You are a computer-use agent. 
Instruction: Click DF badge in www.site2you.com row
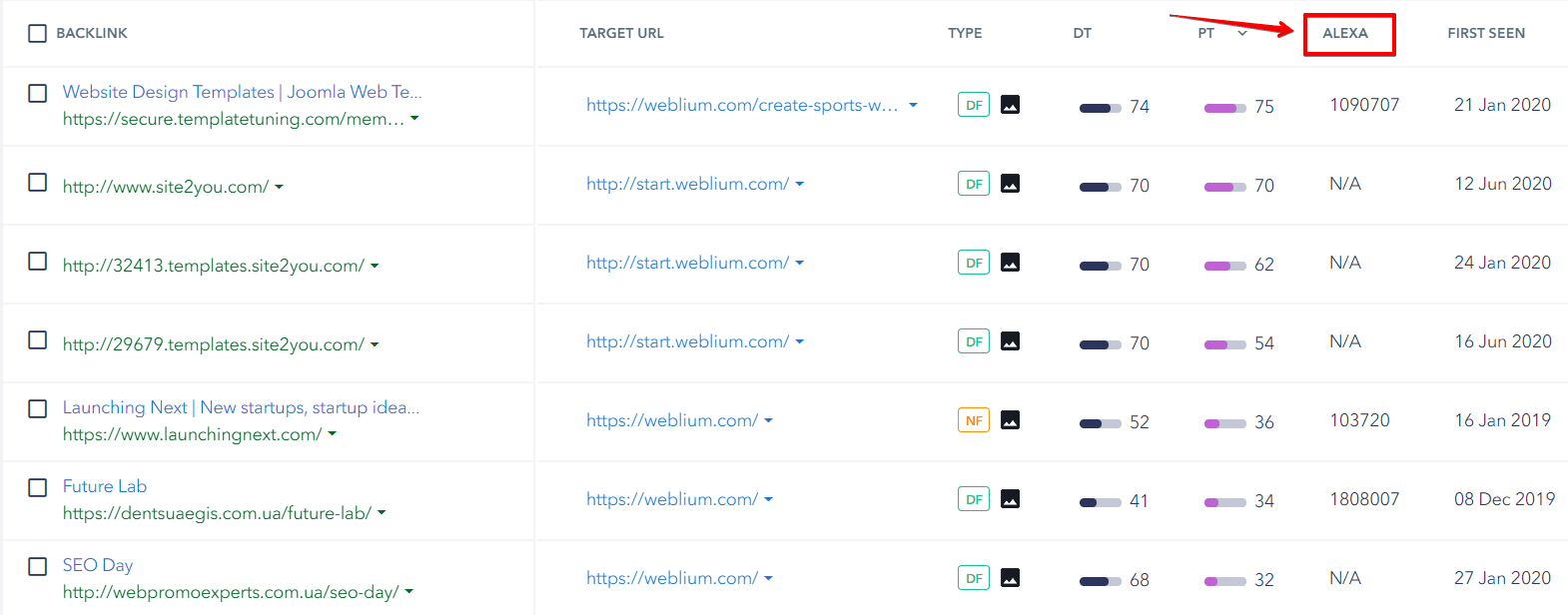(974, 184)
